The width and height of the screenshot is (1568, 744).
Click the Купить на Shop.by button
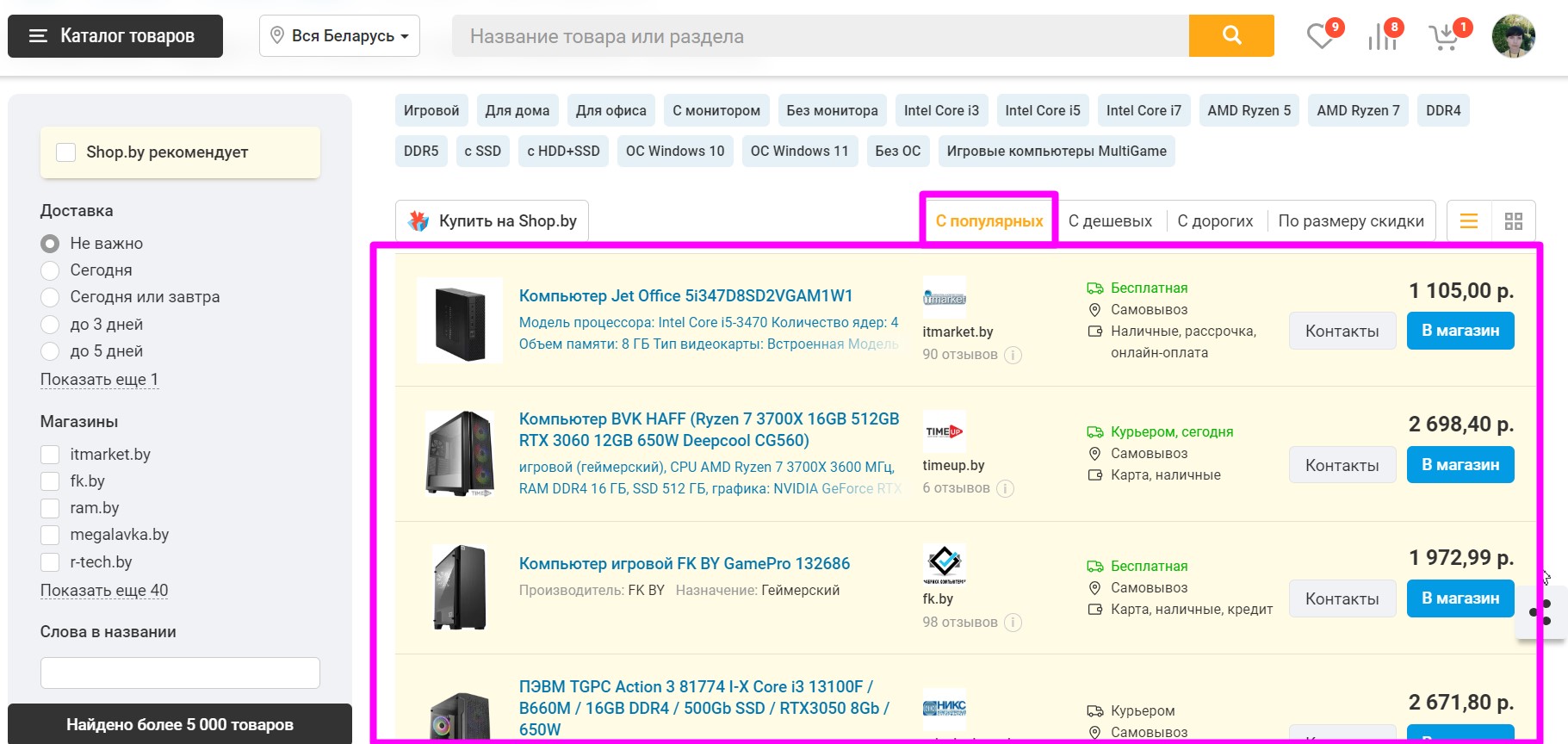click(492, 221)
